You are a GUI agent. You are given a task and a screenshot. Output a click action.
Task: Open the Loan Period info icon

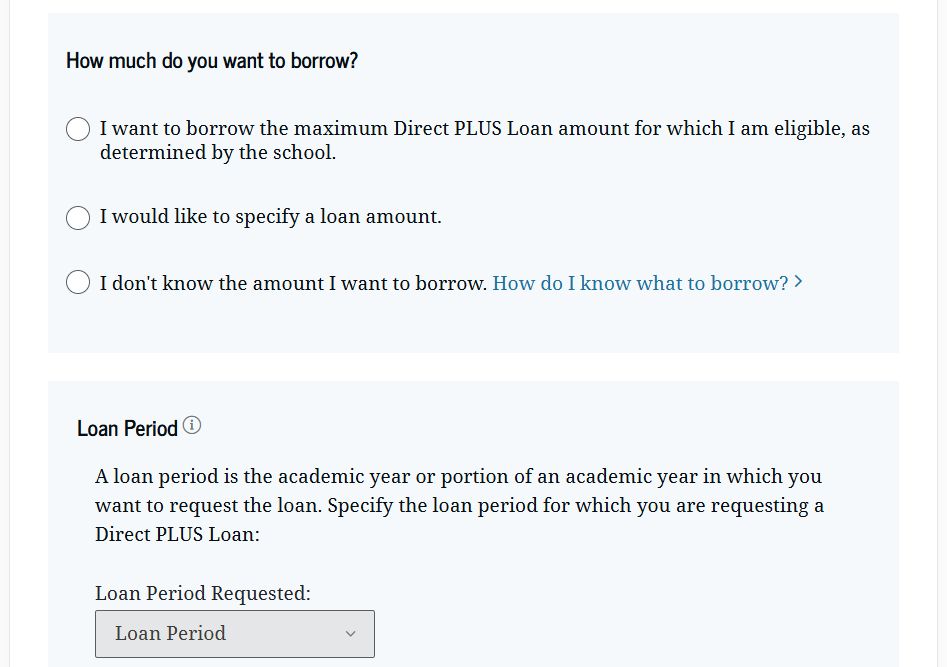pyautogui.click(x=192, y=426)
